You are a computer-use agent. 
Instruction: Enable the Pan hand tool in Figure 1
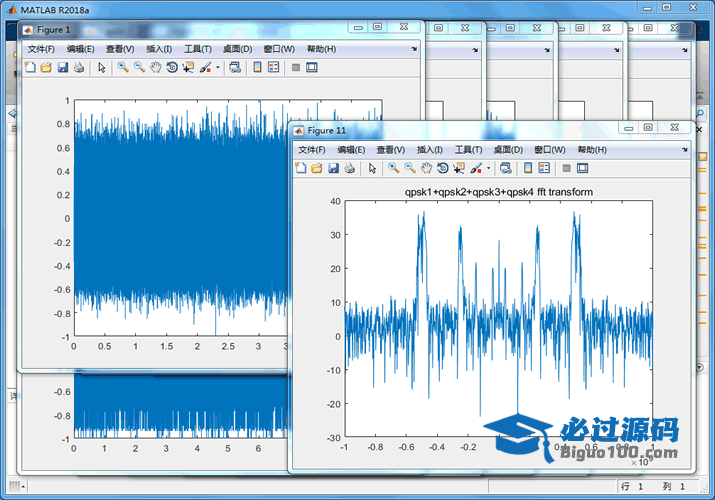coord(155,67)
